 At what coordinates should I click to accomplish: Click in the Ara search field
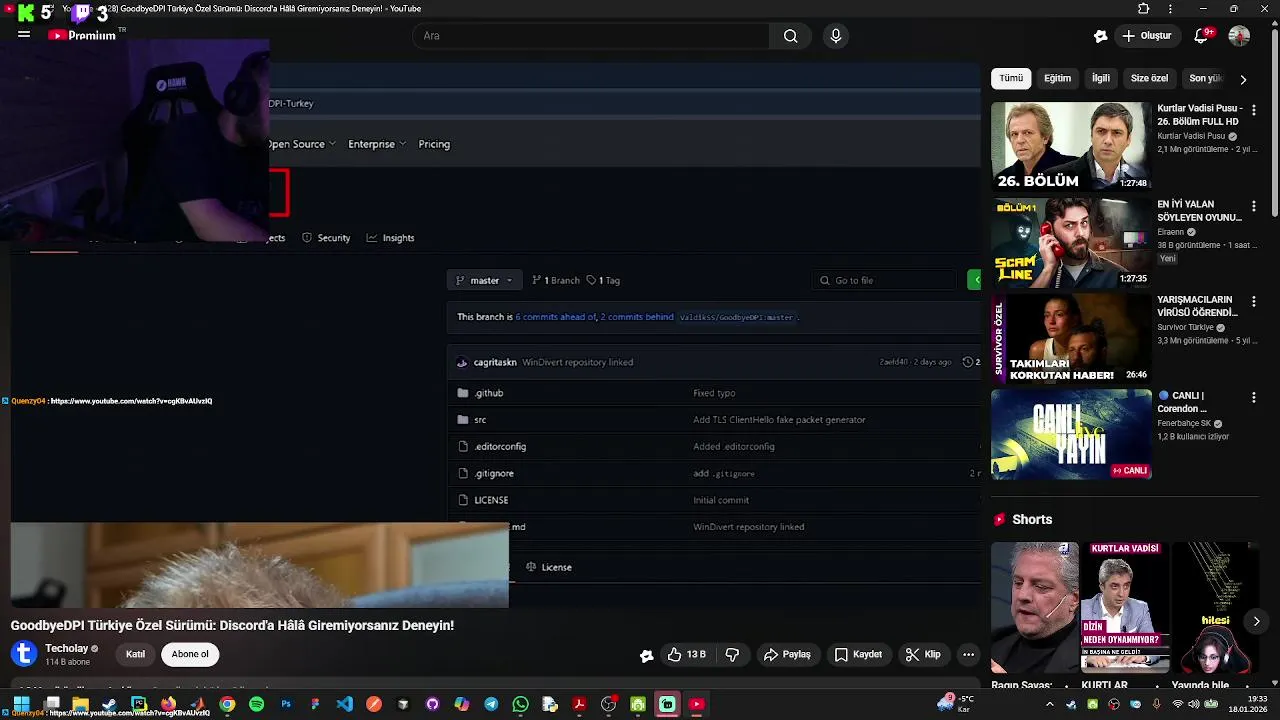pos(592,36)
